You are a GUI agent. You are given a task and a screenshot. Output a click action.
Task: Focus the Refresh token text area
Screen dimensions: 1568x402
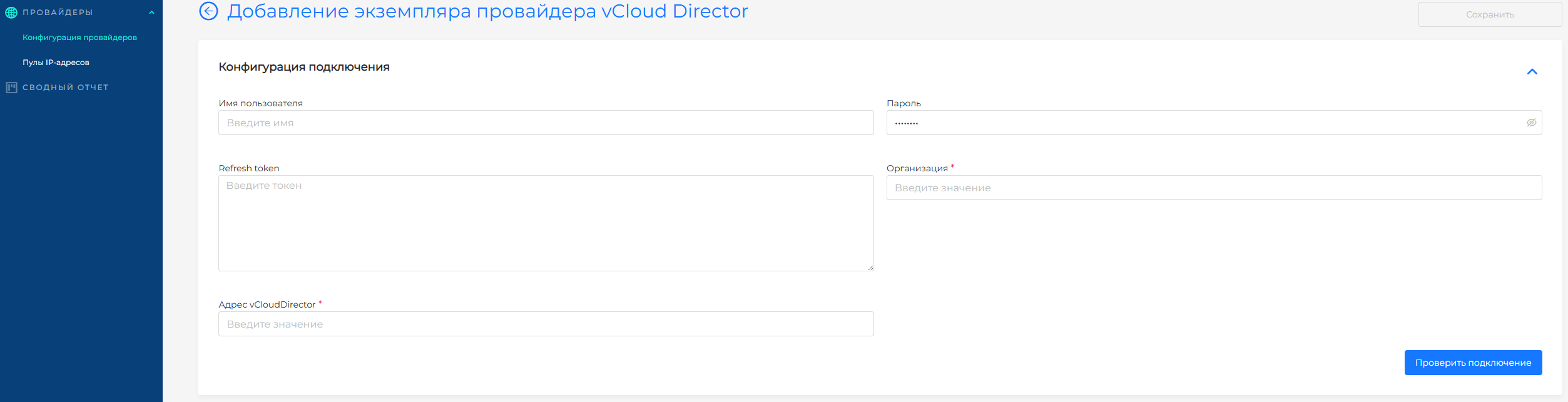coord(546,223)
